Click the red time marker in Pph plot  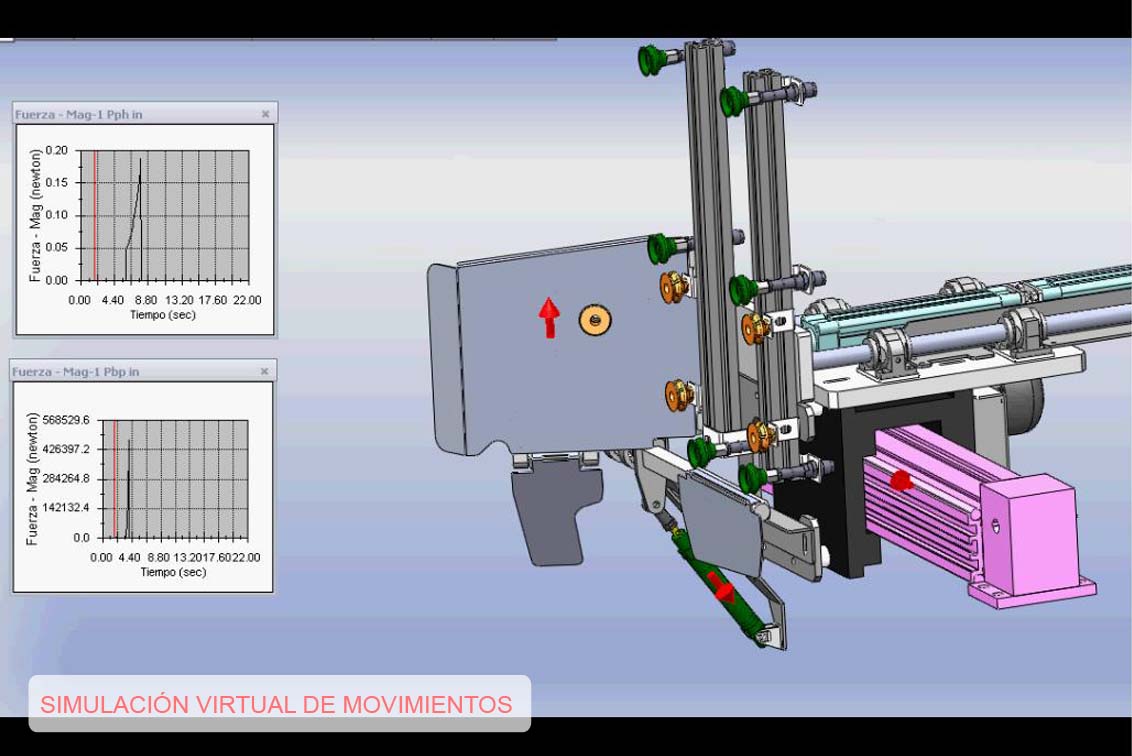95,215
